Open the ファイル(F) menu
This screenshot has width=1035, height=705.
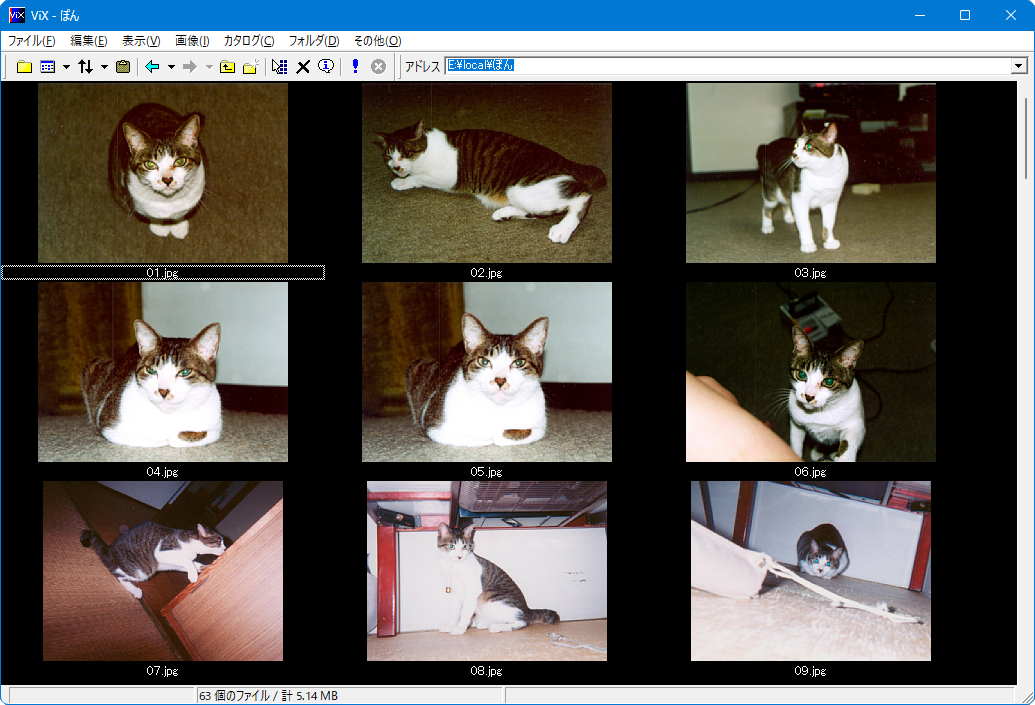coord(31,41)
